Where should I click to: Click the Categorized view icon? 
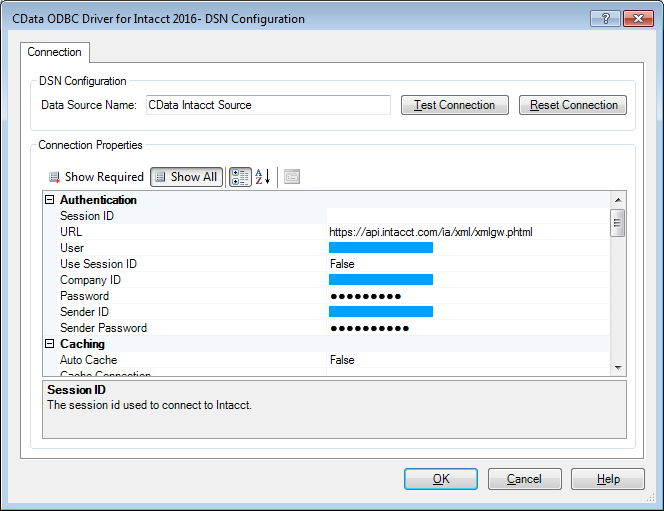(240, 177)
